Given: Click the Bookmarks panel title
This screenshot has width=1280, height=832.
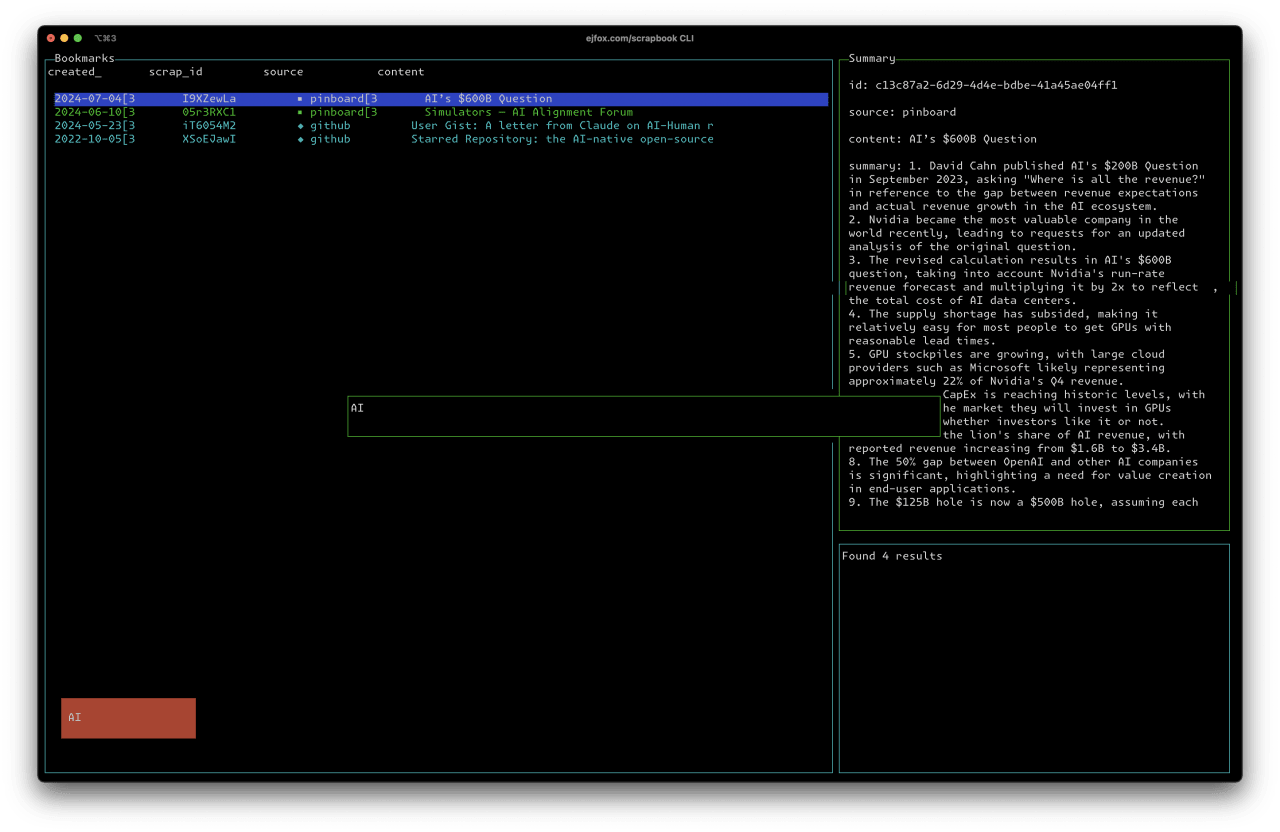Looking at the screenshot, I should [x=85, y=59].
